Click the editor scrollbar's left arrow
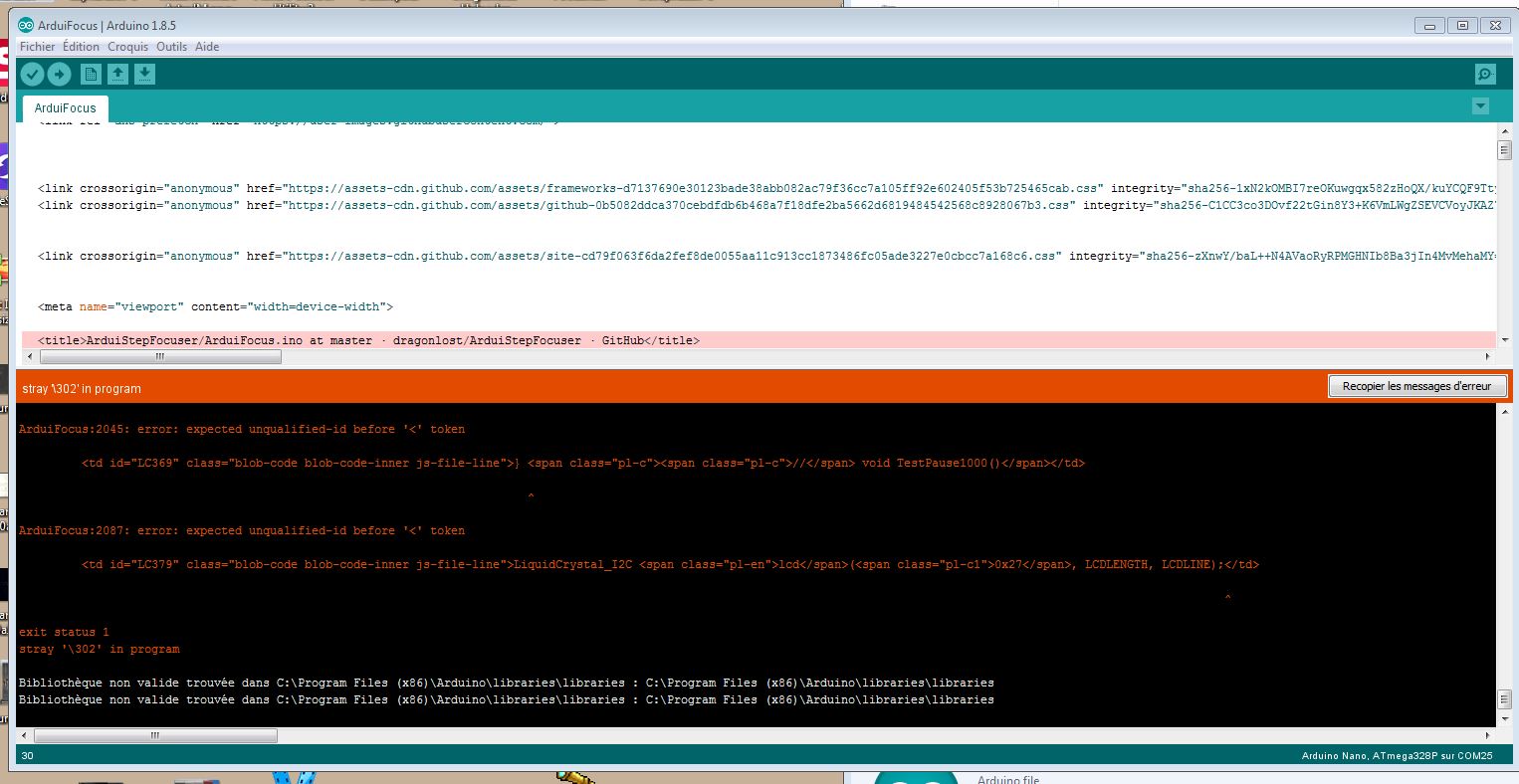The width and height of the screenshot is (1519, 784). (x=29, y=356)
